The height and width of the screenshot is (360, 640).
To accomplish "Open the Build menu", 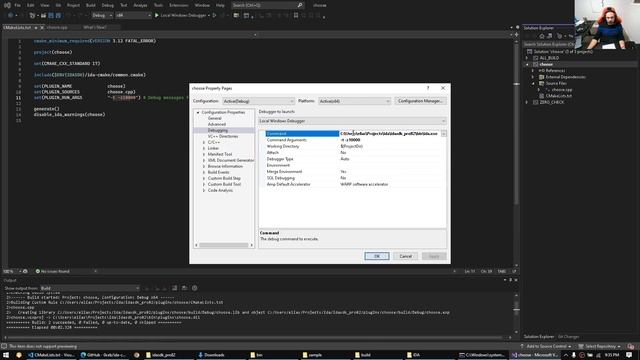I will [x=91, y=5].
